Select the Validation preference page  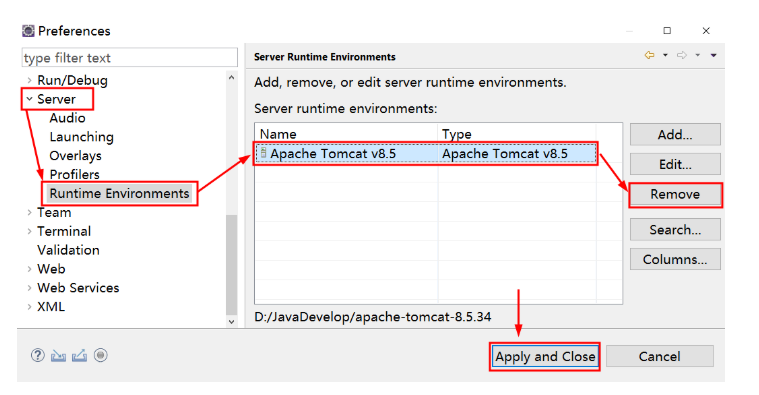[x=68, y=250]
